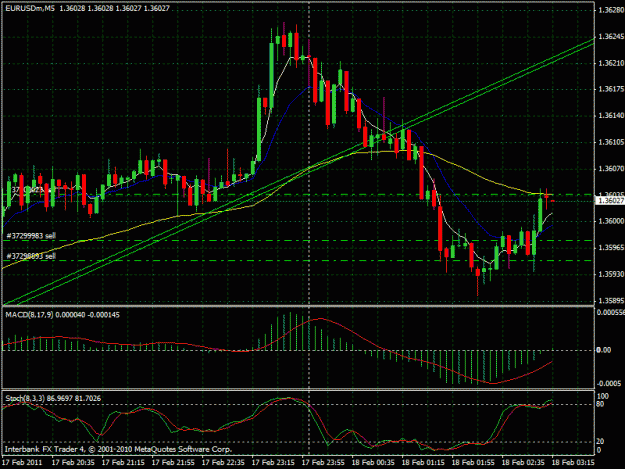Screen dimensions: 625x469
Task: Click the MACD scale value -0.0005
Action: click(609, 384)
